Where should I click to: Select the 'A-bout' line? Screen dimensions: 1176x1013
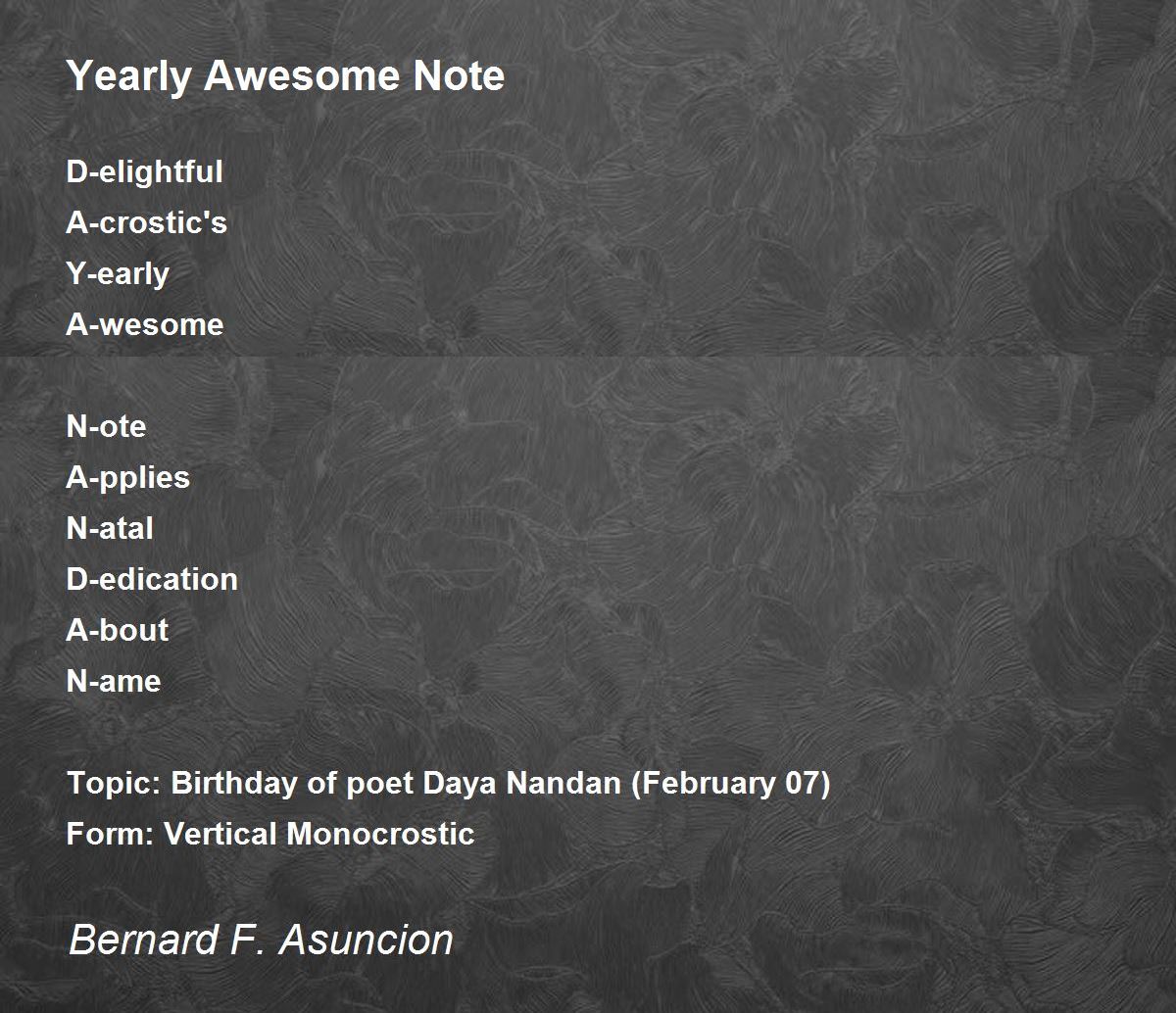coord(118,630)
